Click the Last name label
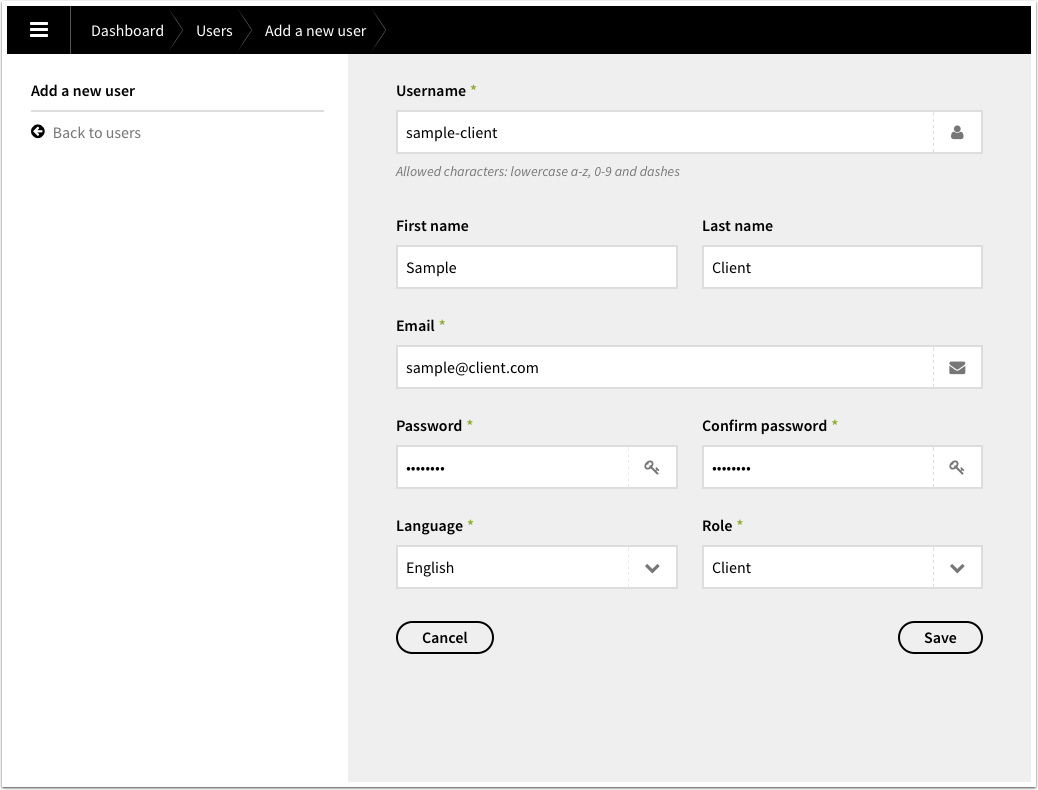The height and width of the screenshot is (790, 1038). [737, 226]
